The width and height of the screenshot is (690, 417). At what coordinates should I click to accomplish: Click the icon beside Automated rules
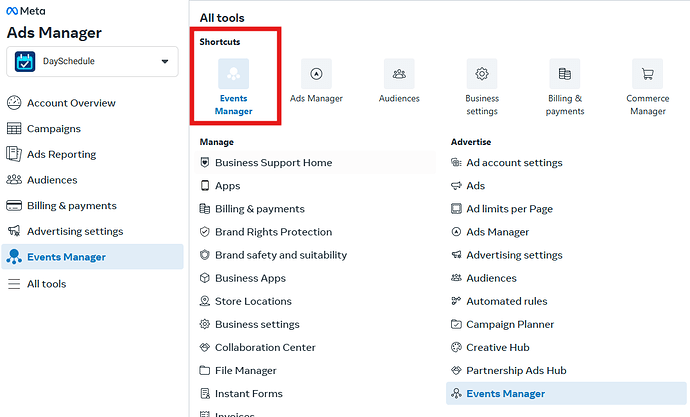tap(456, 301)
